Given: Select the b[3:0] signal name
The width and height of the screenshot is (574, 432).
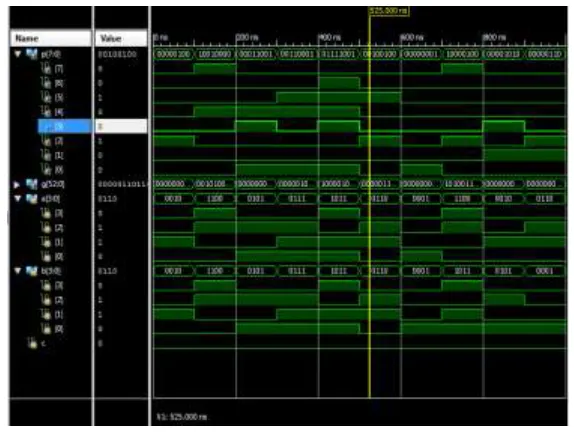Looking at the screenshot, I should (51, 271).
